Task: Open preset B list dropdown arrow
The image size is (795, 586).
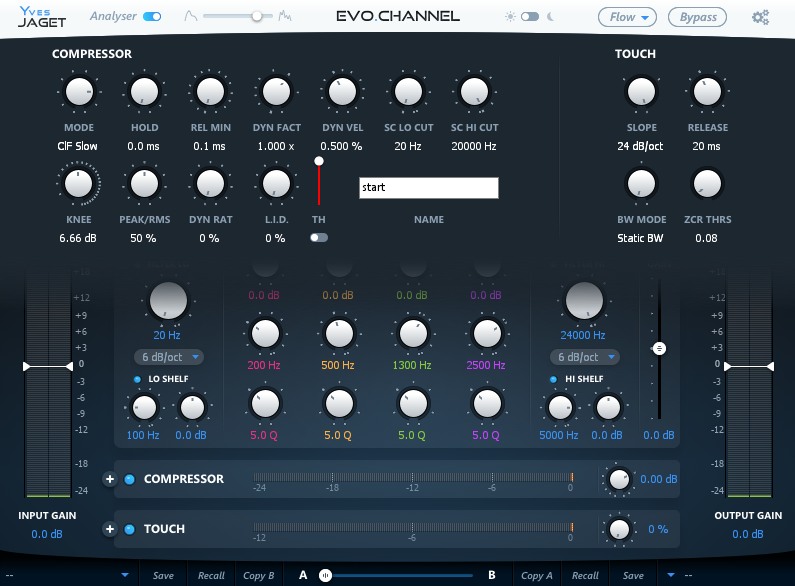Action: tap(671, 575)
